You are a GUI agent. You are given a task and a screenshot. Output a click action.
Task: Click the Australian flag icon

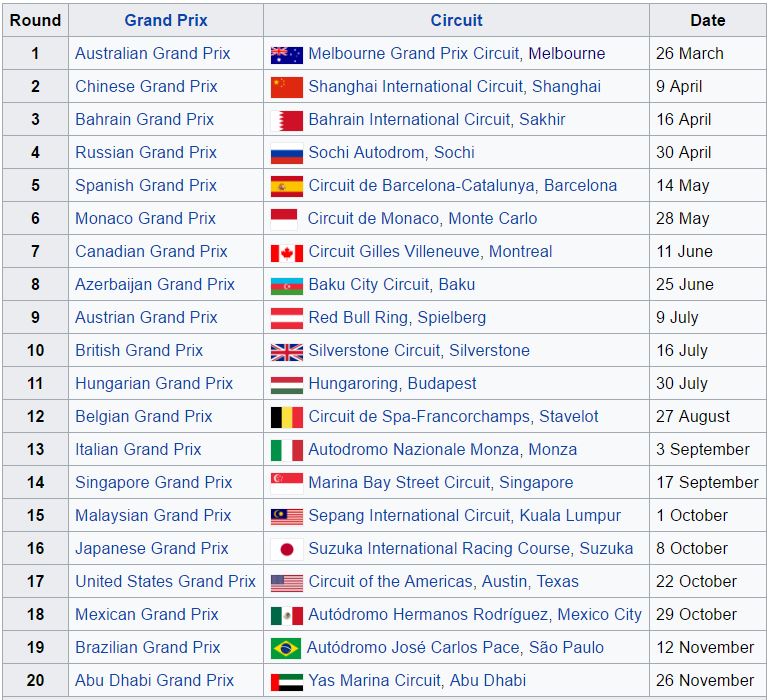tap(287, 55)
